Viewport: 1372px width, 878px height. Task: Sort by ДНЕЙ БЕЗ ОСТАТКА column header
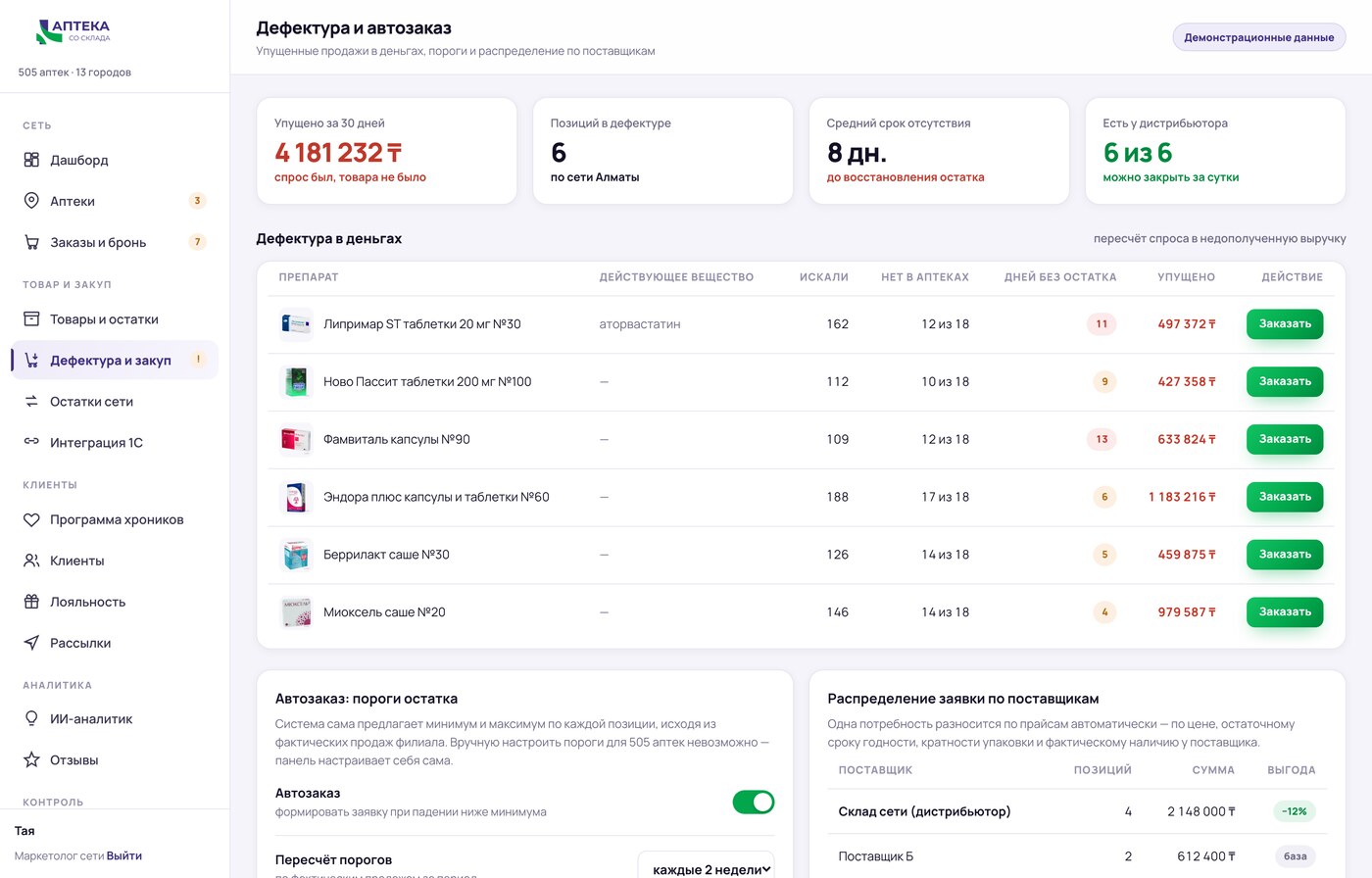(1060, 277)
